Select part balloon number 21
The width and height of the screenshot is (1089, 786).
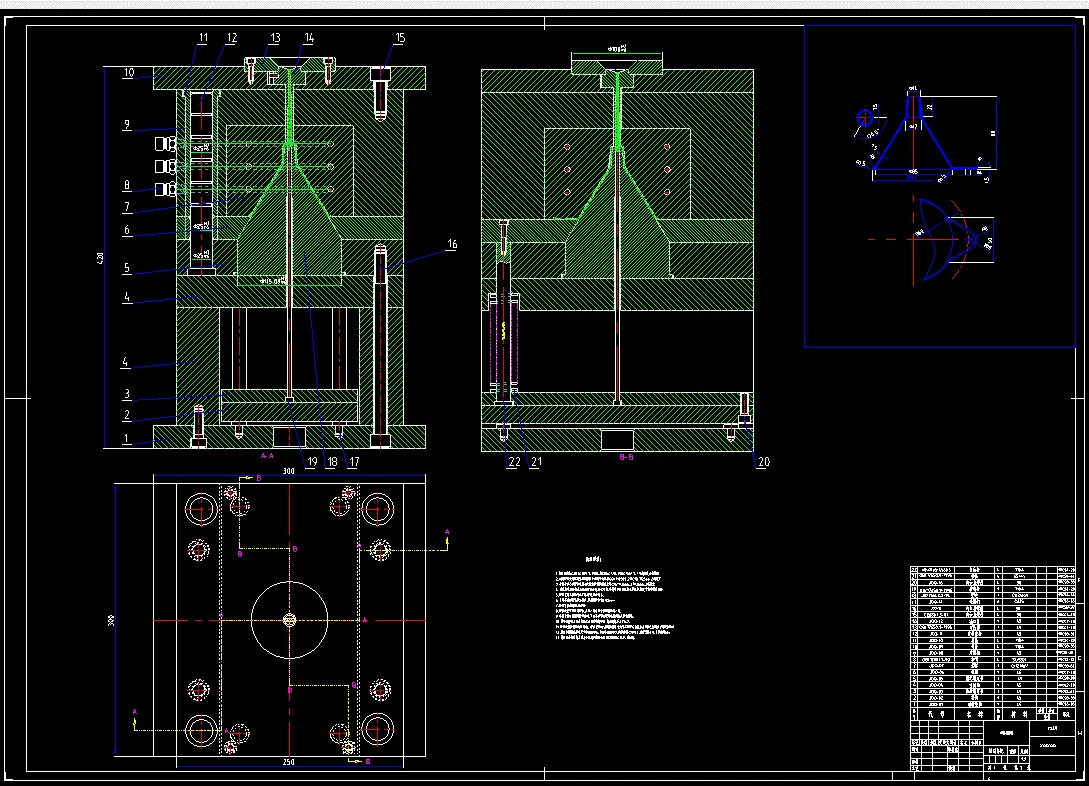[535, 462]
